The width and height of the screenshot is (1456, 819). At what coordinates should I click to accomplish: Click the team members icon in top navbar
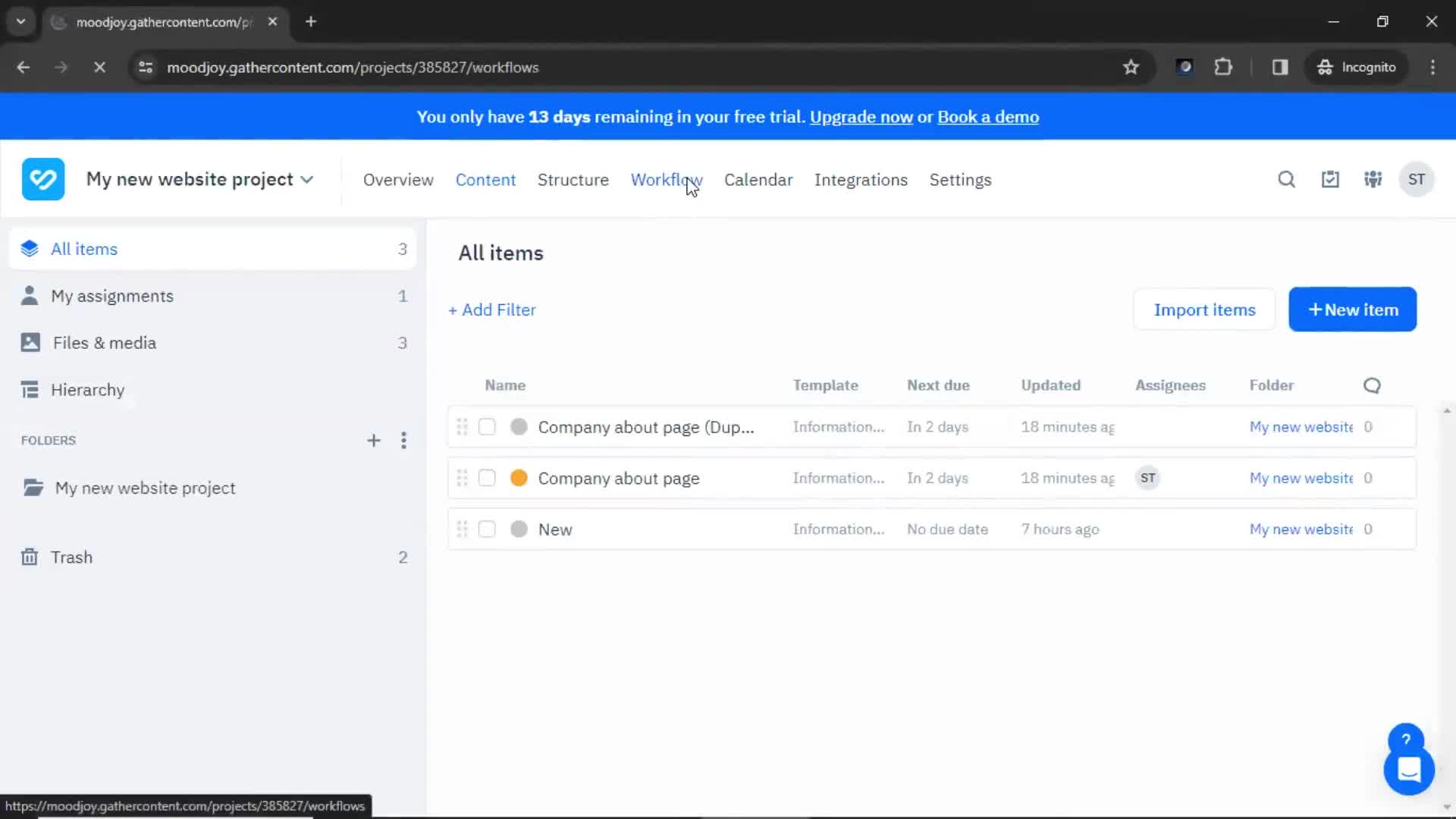1373,179
